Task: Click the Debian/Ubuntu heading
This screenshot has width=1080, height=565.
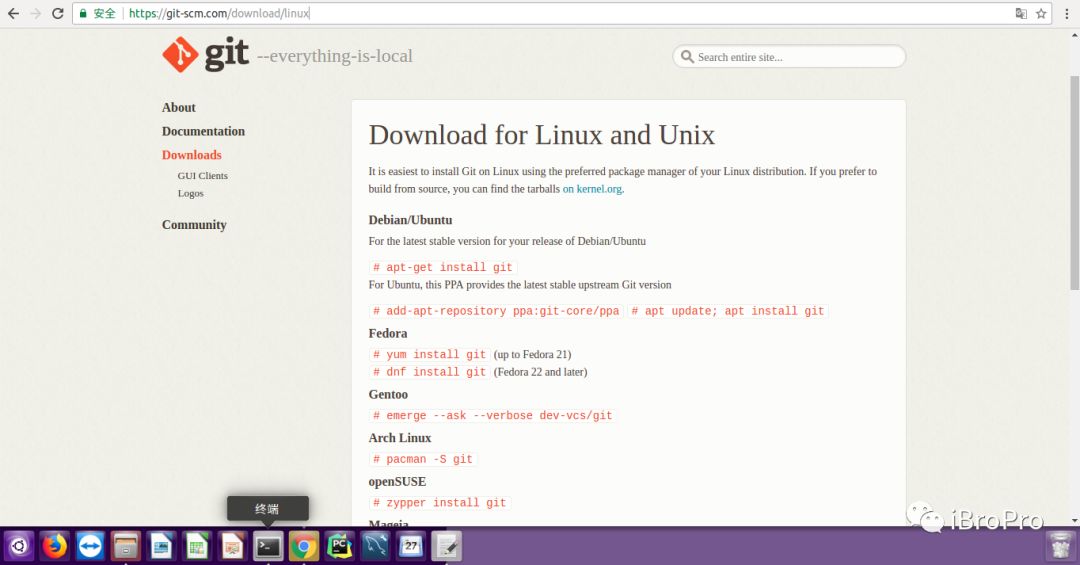Action: (x=411, y=220)
